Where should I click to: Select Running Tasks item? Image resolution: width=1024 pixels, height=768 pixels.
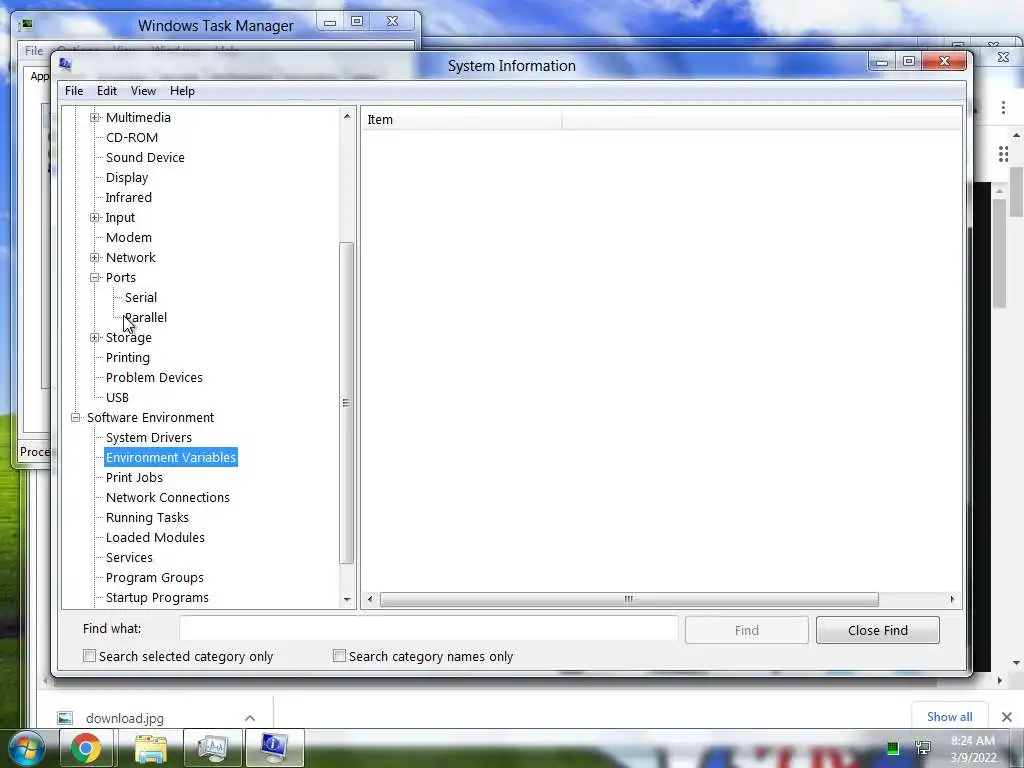[x=147, y=518]
